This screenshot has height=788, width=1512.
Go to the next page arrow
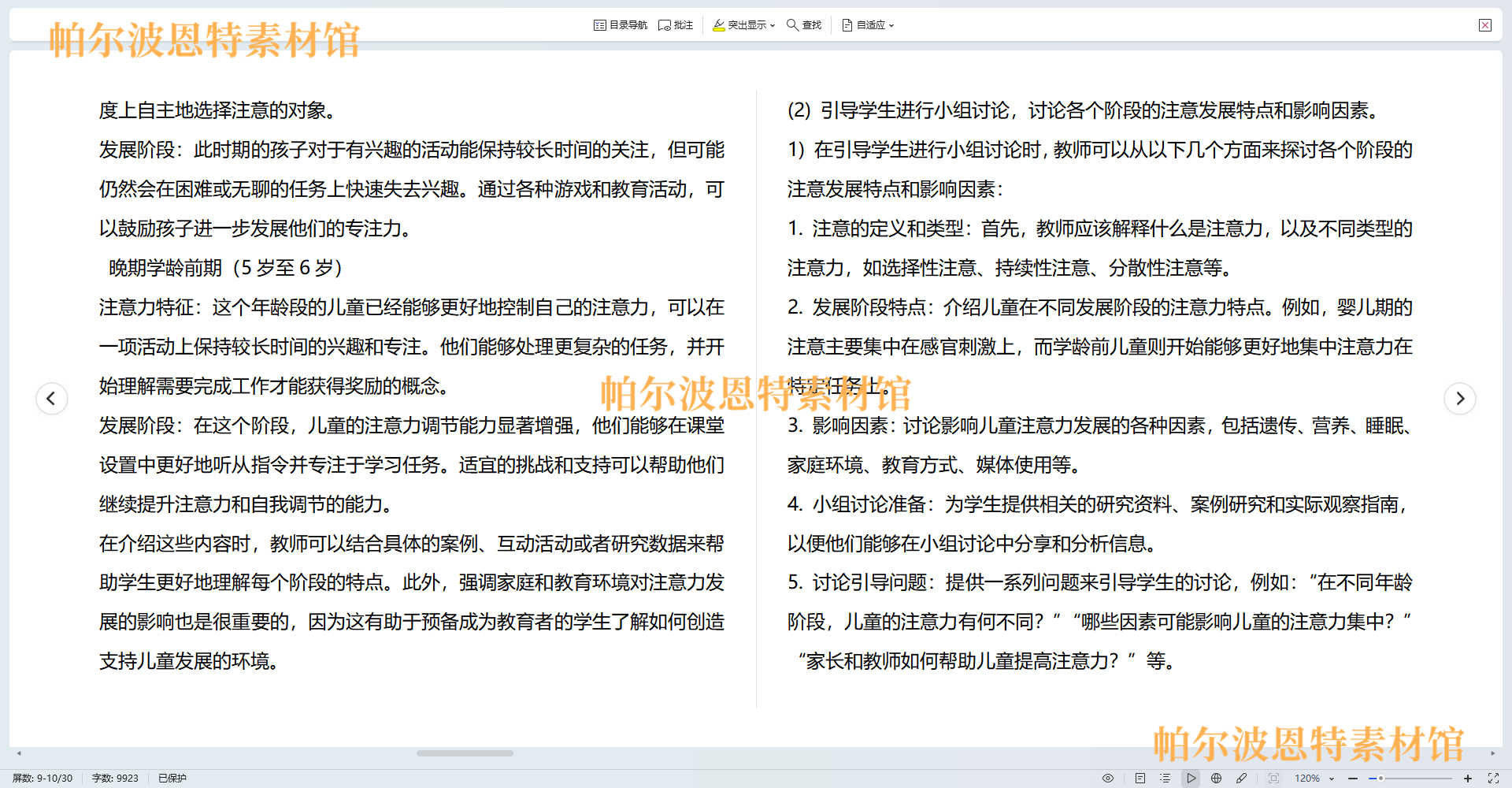pyautogui.click(x=1460, y=398)
